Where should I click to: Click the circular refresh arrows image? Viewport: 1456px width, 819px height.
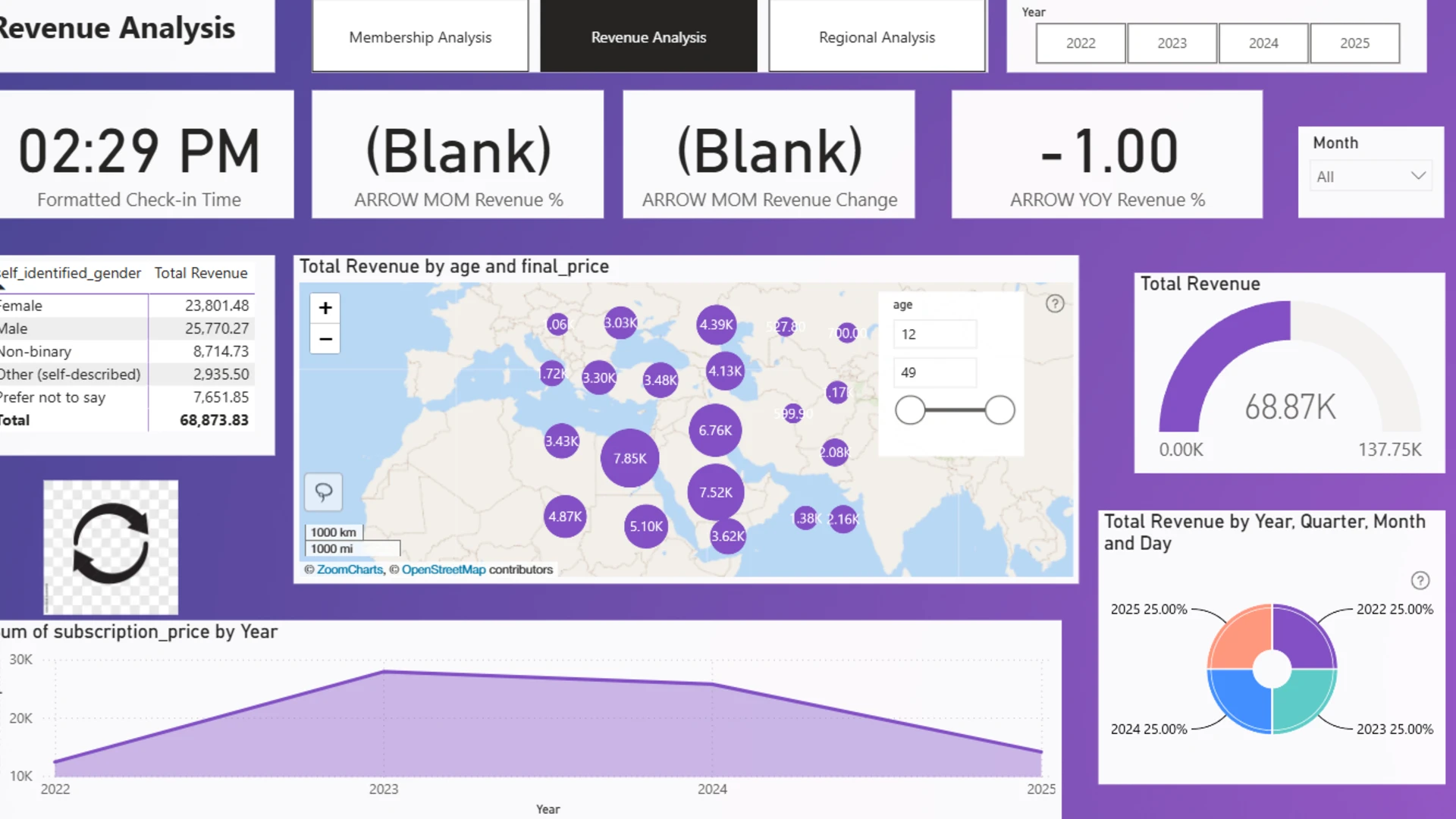tap(111, 547)
